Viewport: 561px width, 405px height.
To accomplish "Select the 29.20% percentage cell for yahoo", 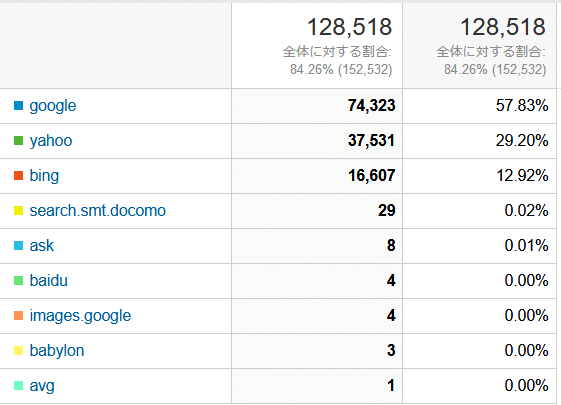I will coord(479,141).
